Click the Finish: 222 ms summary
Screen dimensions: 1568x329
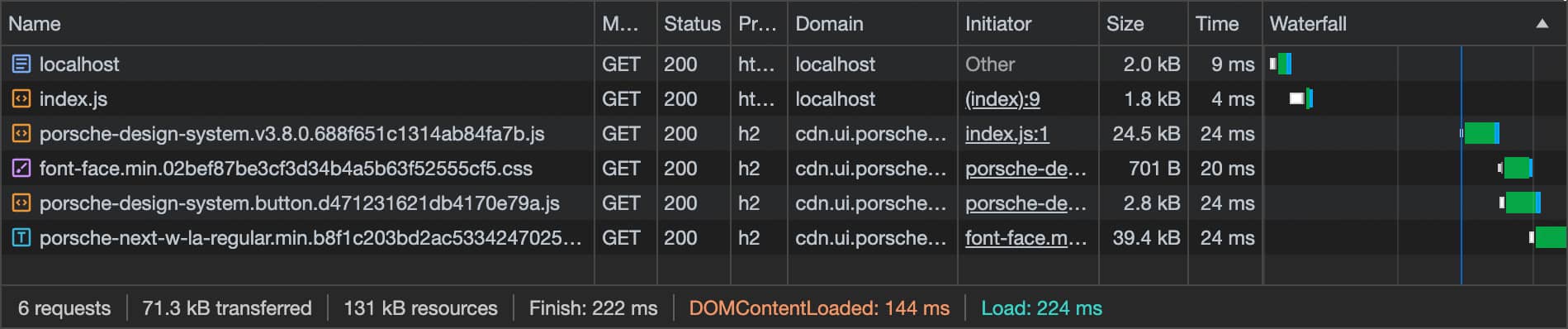(x=593, y=308)
